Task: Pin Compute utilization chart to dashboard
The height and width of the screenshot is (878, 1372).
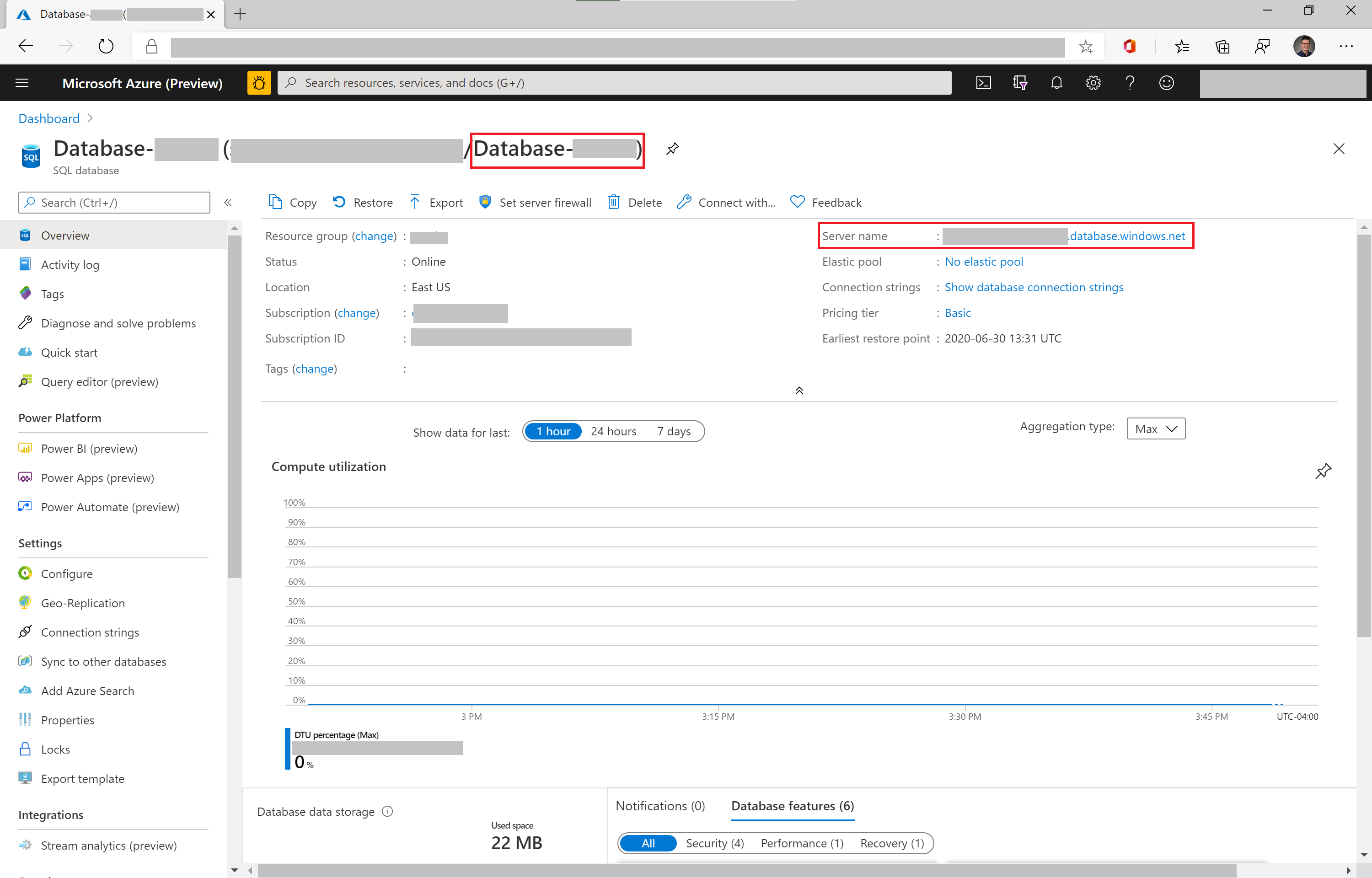Action: point(1323,471)
